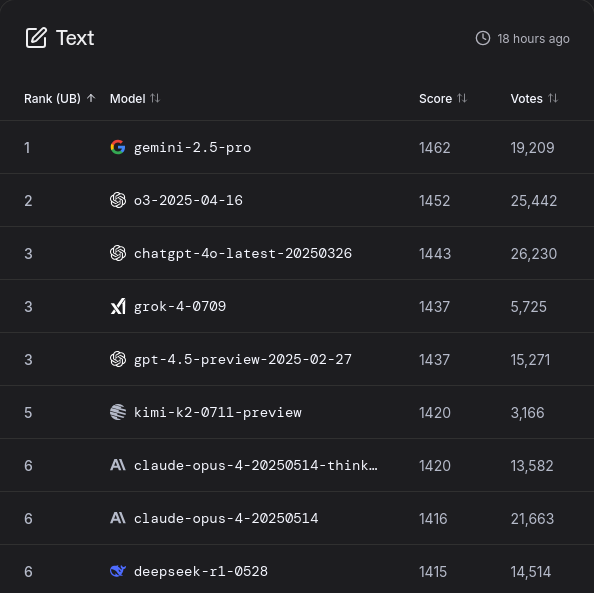Click the sort arrows next to Score

(x=462, y=98)
